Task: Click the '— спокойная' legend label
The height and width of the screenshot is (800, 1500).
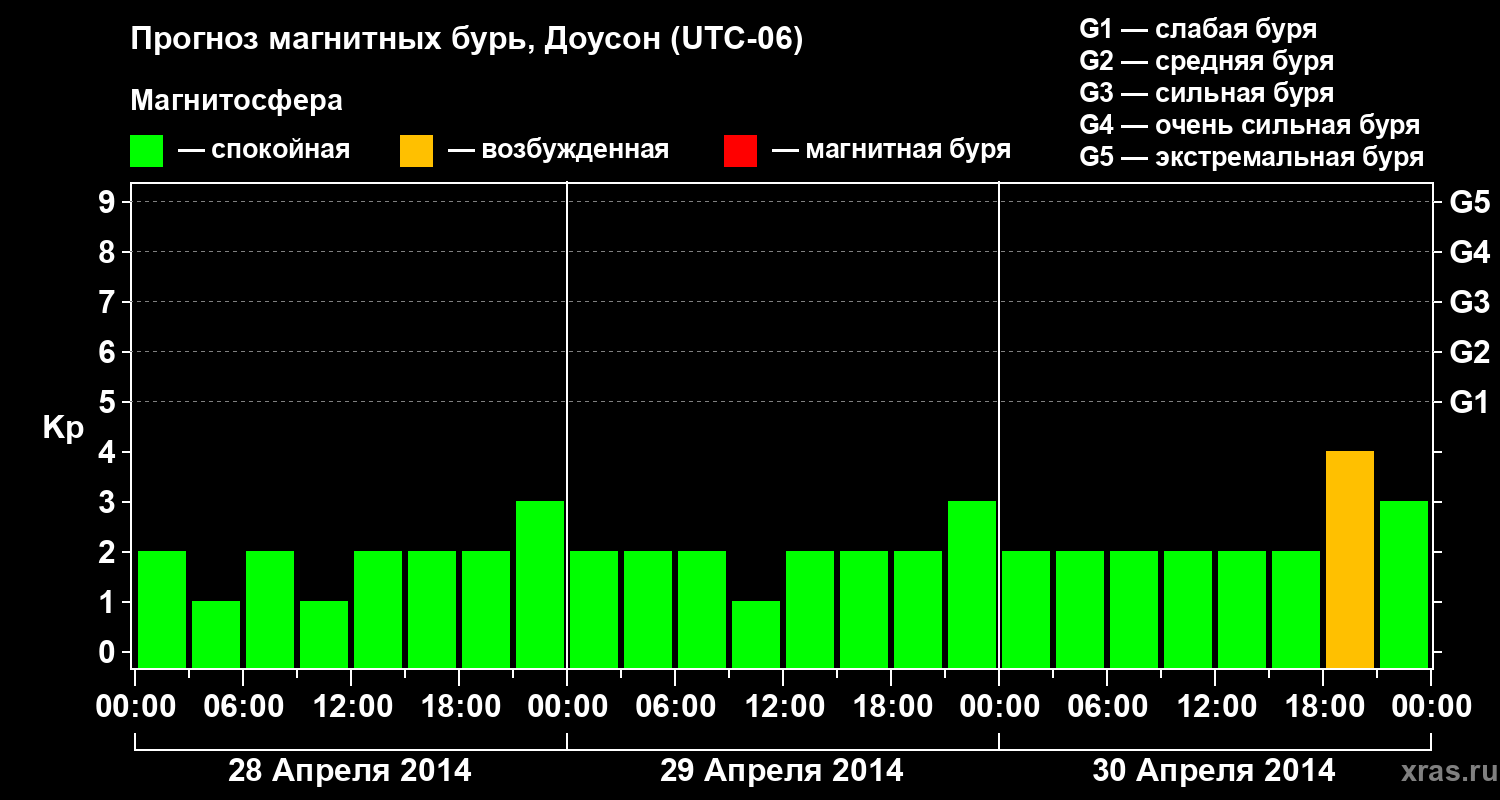Action: click(264, 151)
